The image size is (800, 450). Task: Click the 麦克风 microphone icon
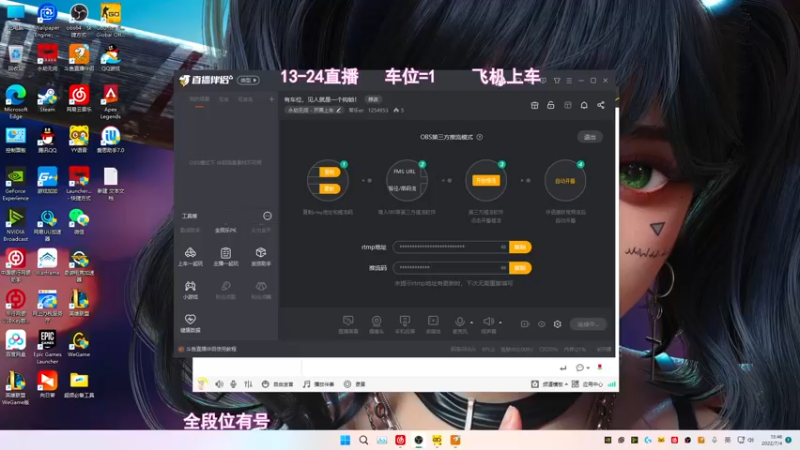459,321
